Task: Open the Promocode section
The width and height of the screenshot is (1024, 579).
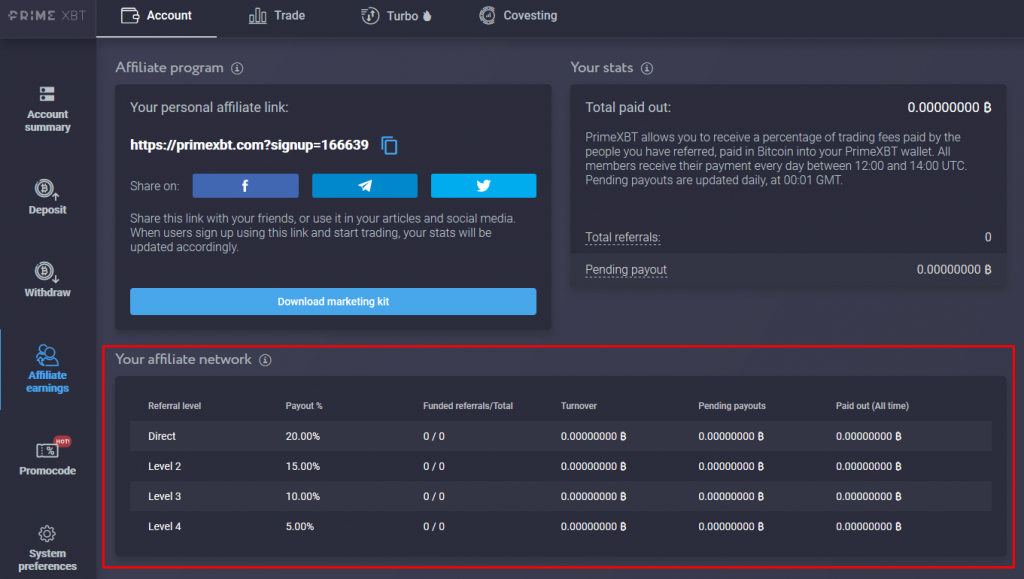Action: (x=47, y=456)
